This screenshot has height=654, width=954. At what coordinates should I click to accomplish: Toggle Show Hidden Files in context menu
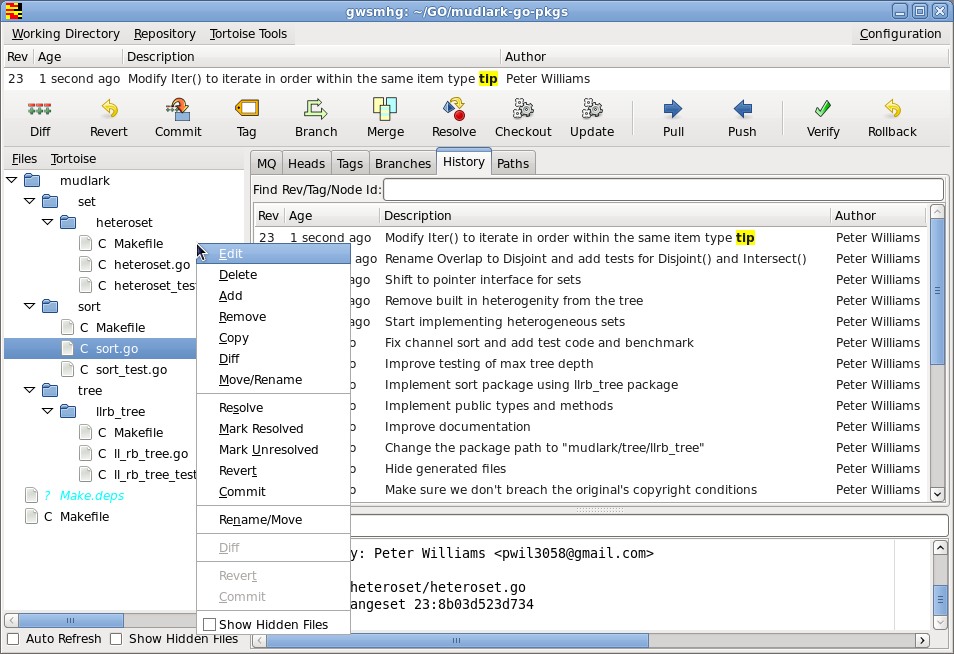tap(210, 625)
